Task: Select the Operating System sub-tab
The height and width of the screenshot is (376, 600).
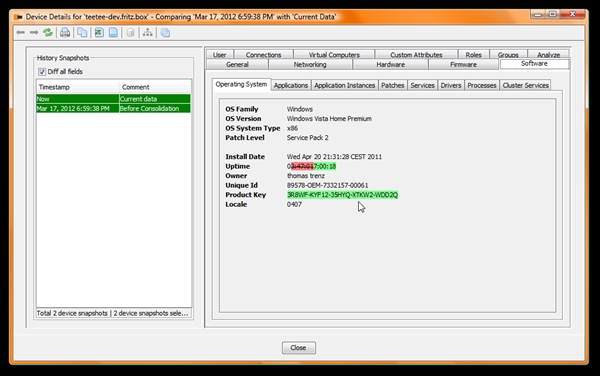Action: tap(241, 84)
